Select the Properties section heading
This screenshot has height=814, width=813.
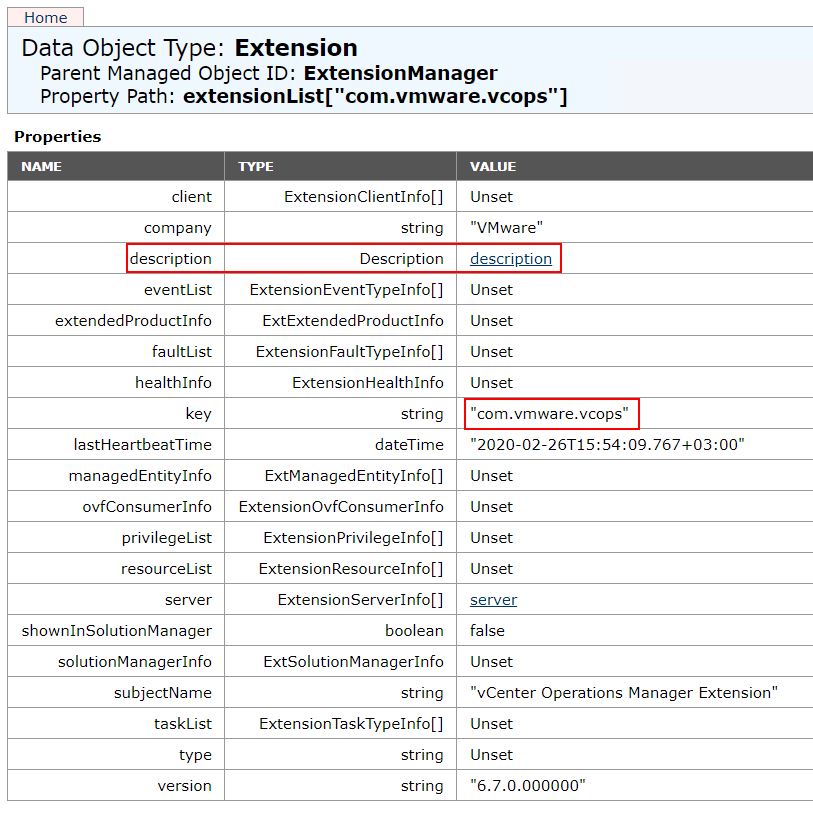pos(58,137)
